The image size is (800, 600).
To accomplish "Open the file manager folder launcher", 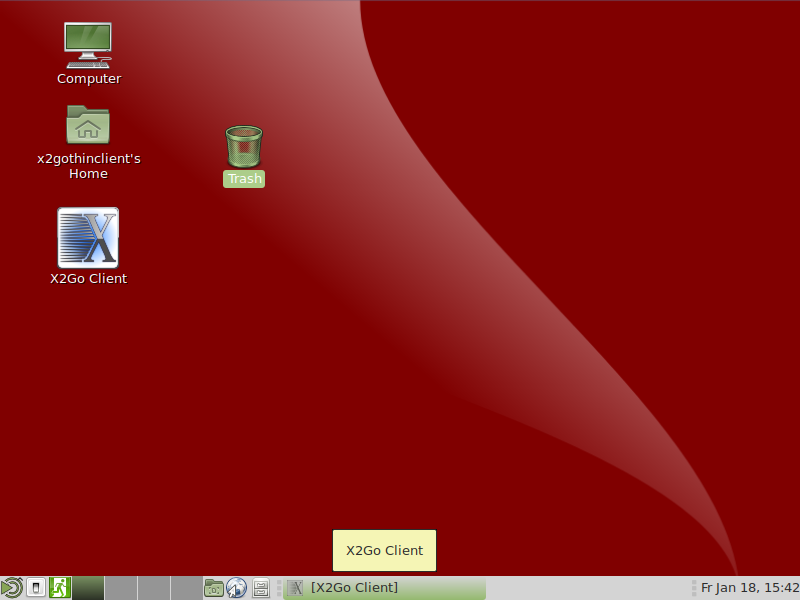I will (x=214, y=588).
